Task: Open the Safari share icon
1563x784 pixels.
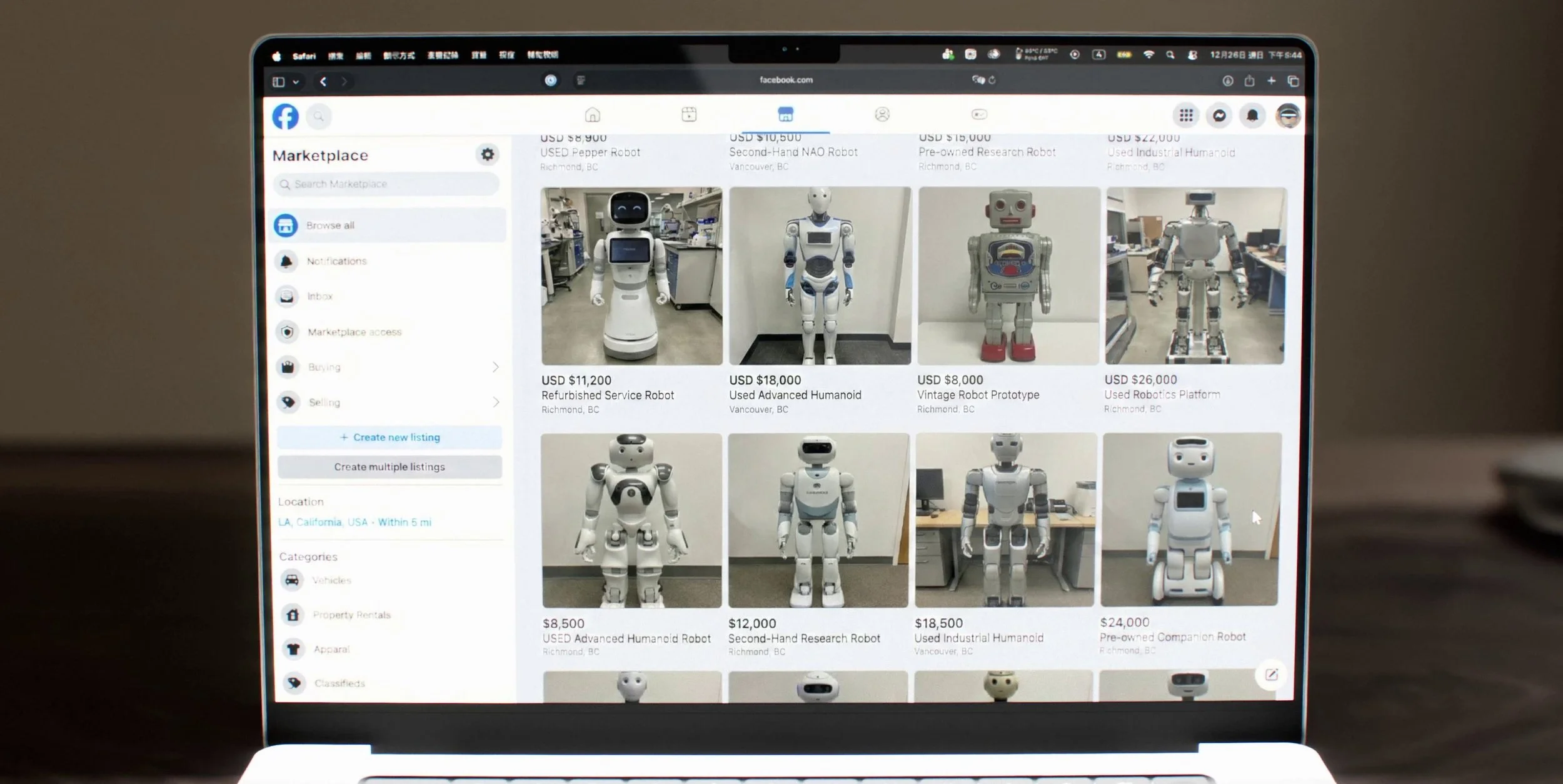Action: click(x=1249, y=81)
